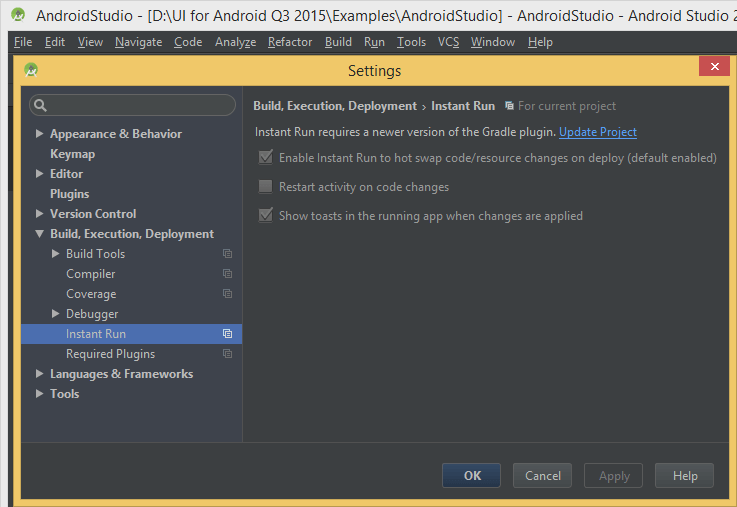This screenshot has height=507, width=737.
Task: Click the settings search field
Action: (x=133, y=105)
